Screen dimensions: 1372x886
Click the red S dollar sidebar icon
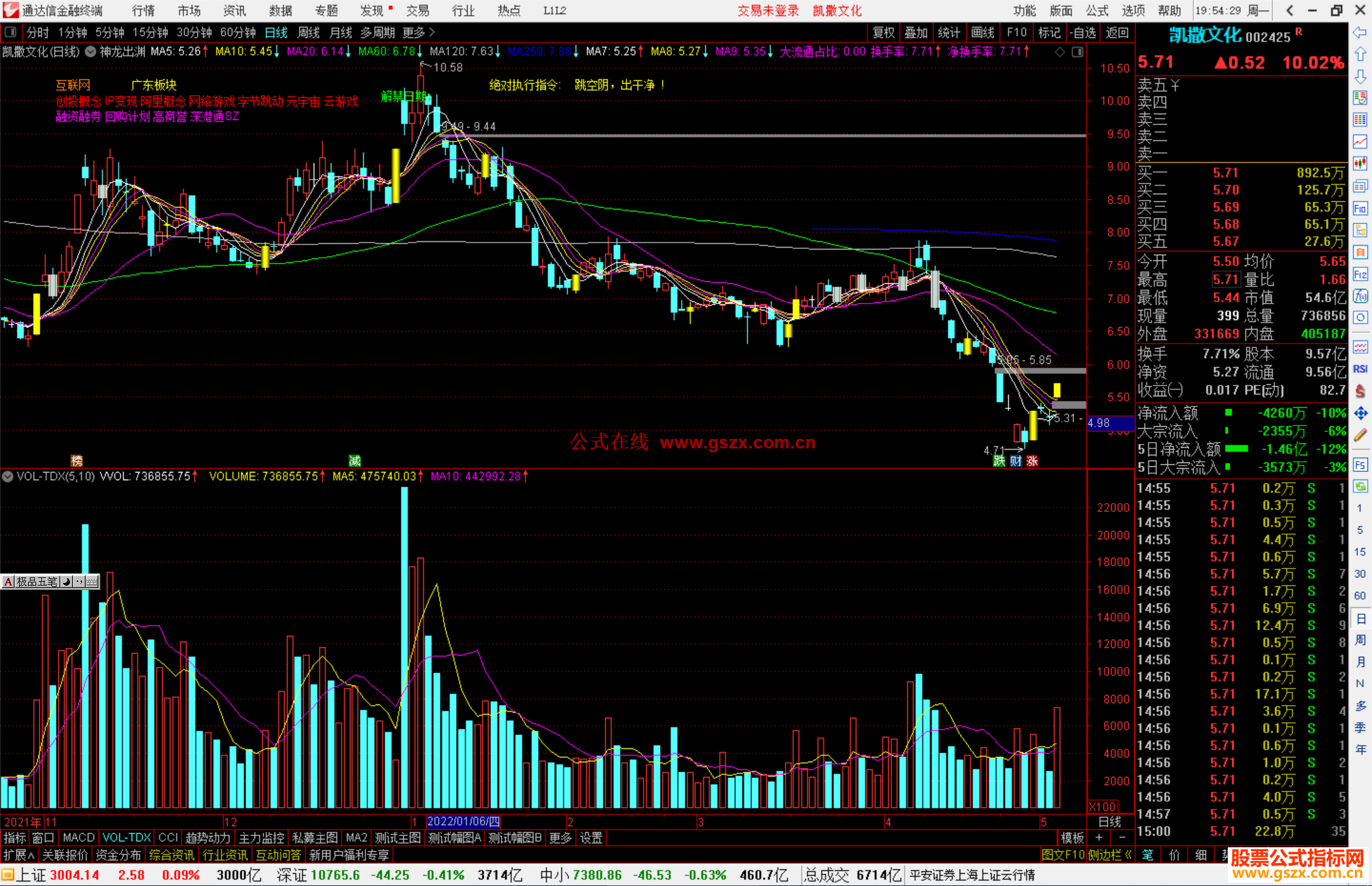1360,391
